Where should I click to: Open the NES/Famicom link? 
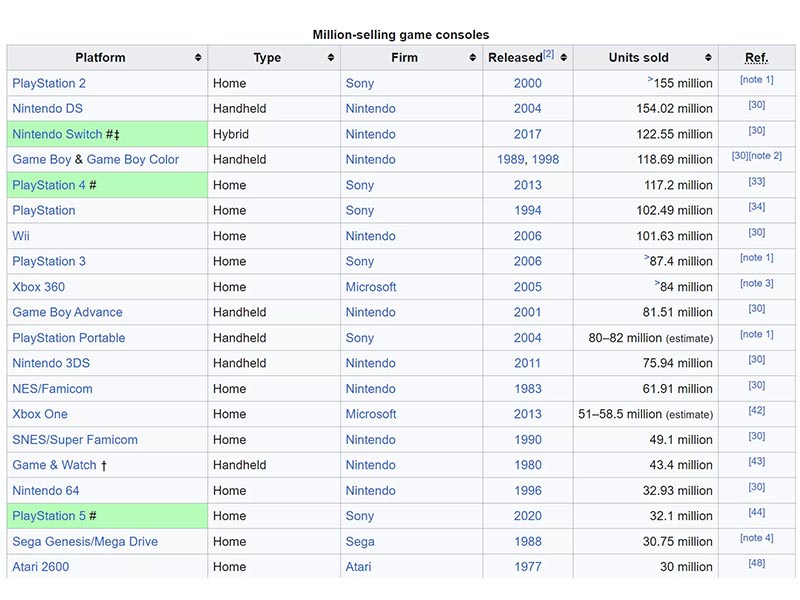click(x=53, y=389)
